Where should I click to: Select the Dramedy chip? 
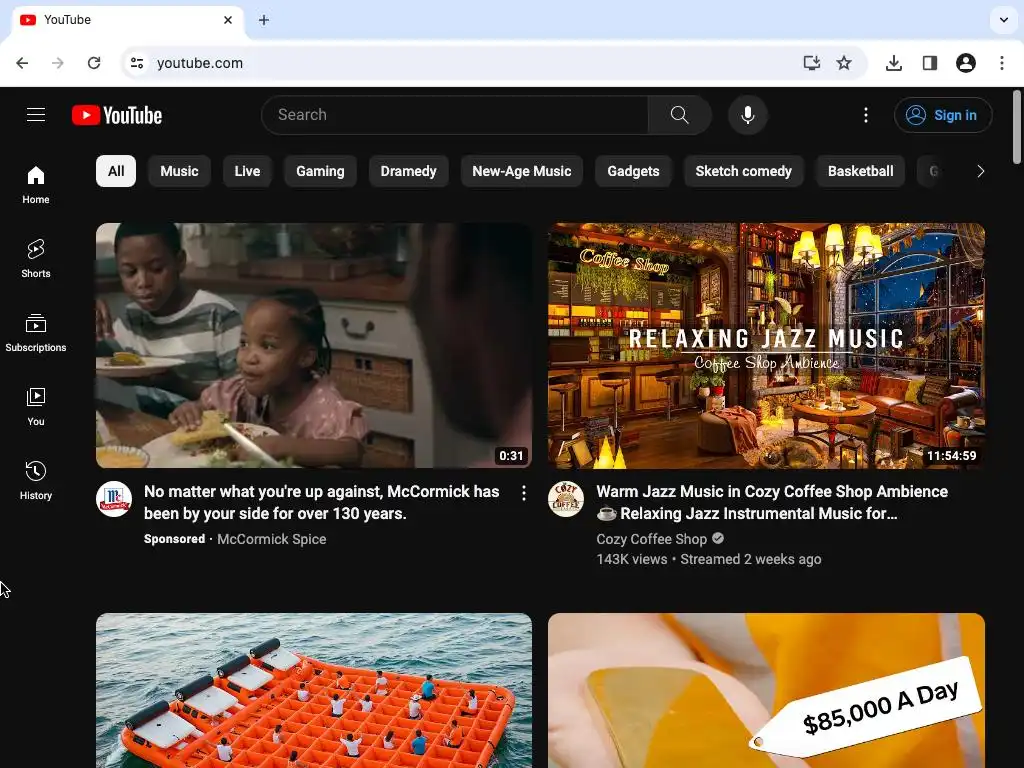tap(409, 171)
